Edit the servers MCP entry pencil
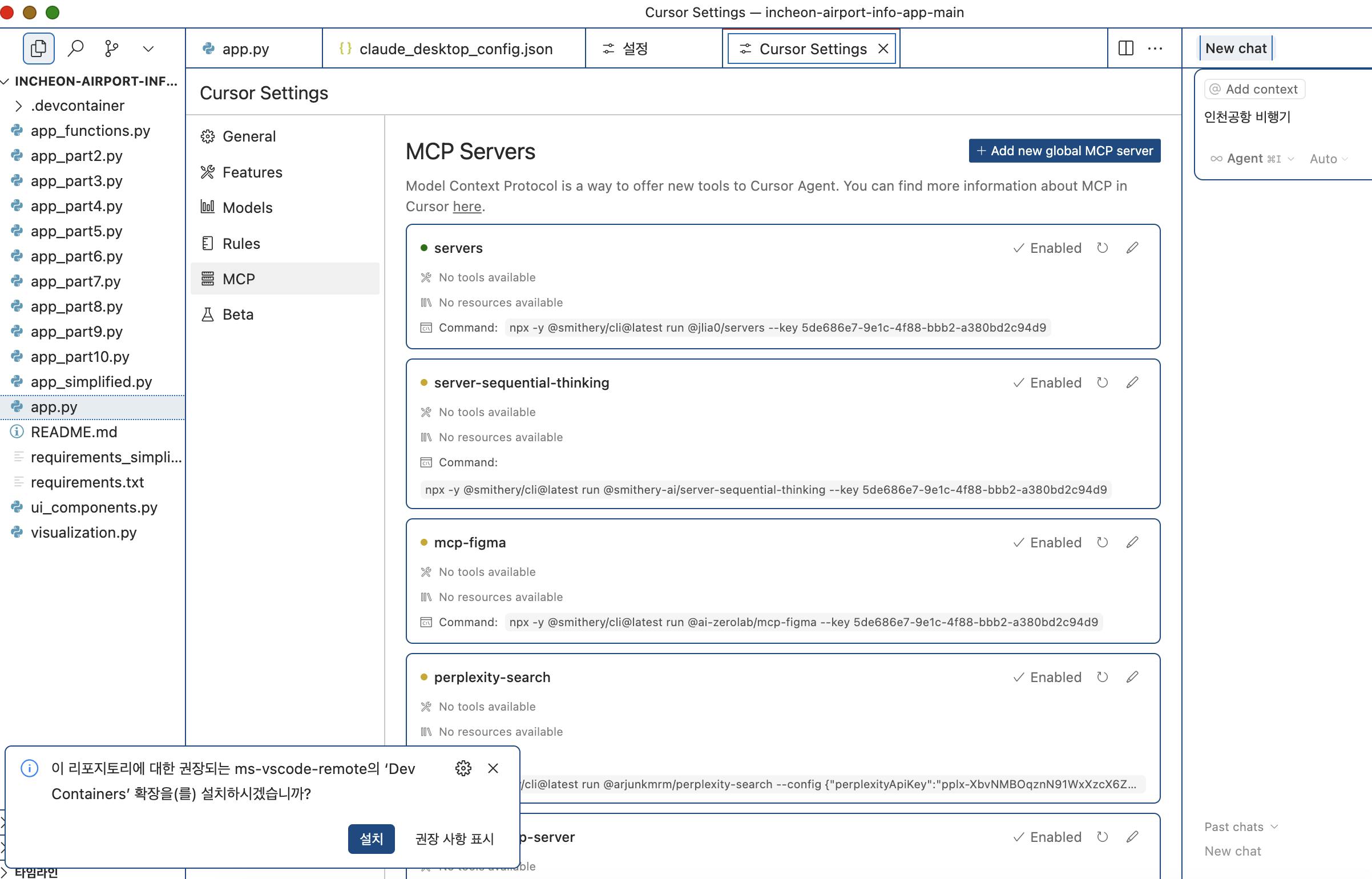1372x879 pixels. (1132, 248)
